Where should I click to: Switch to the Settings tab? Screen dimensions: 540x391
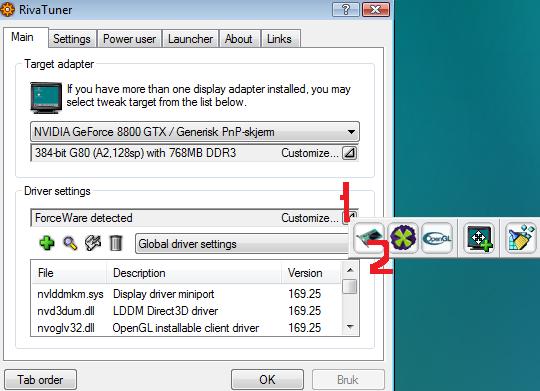(x=72, y=39)
